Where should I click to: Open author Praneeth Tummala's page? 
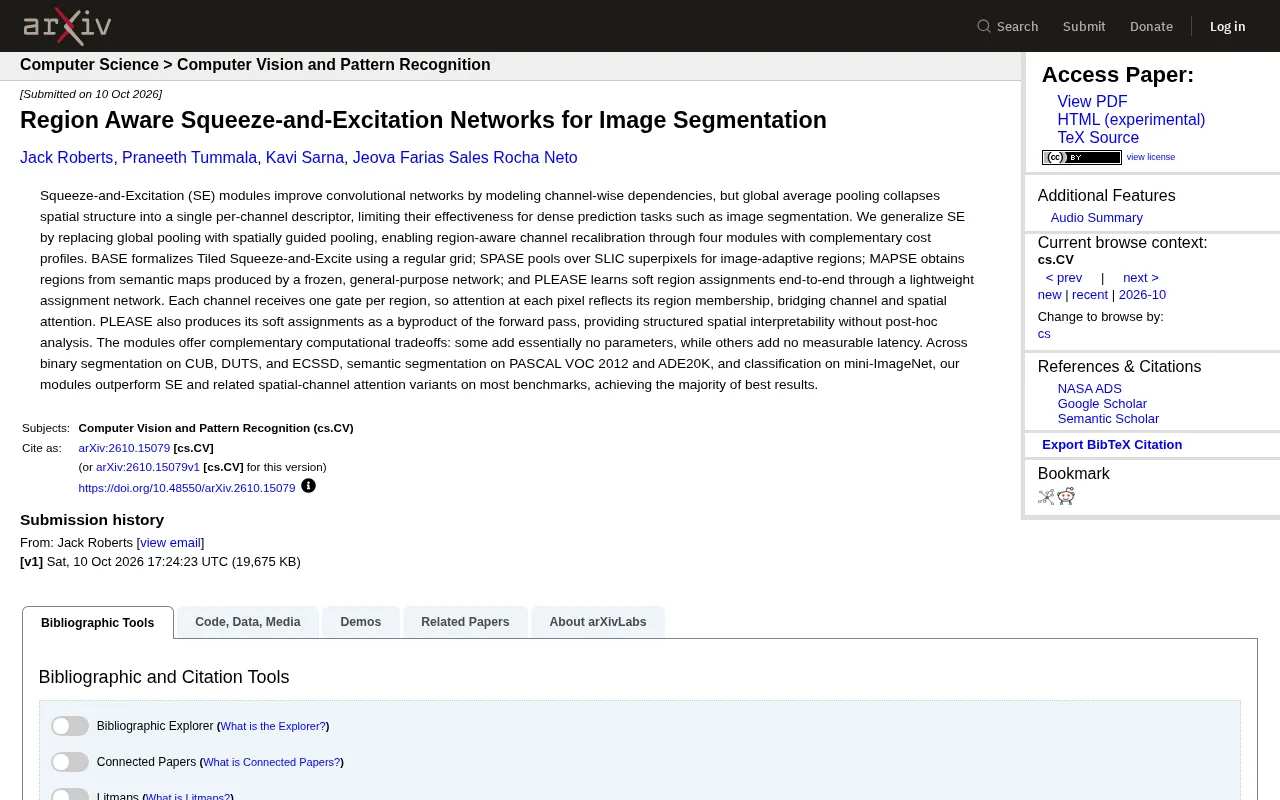pos(189,158)
